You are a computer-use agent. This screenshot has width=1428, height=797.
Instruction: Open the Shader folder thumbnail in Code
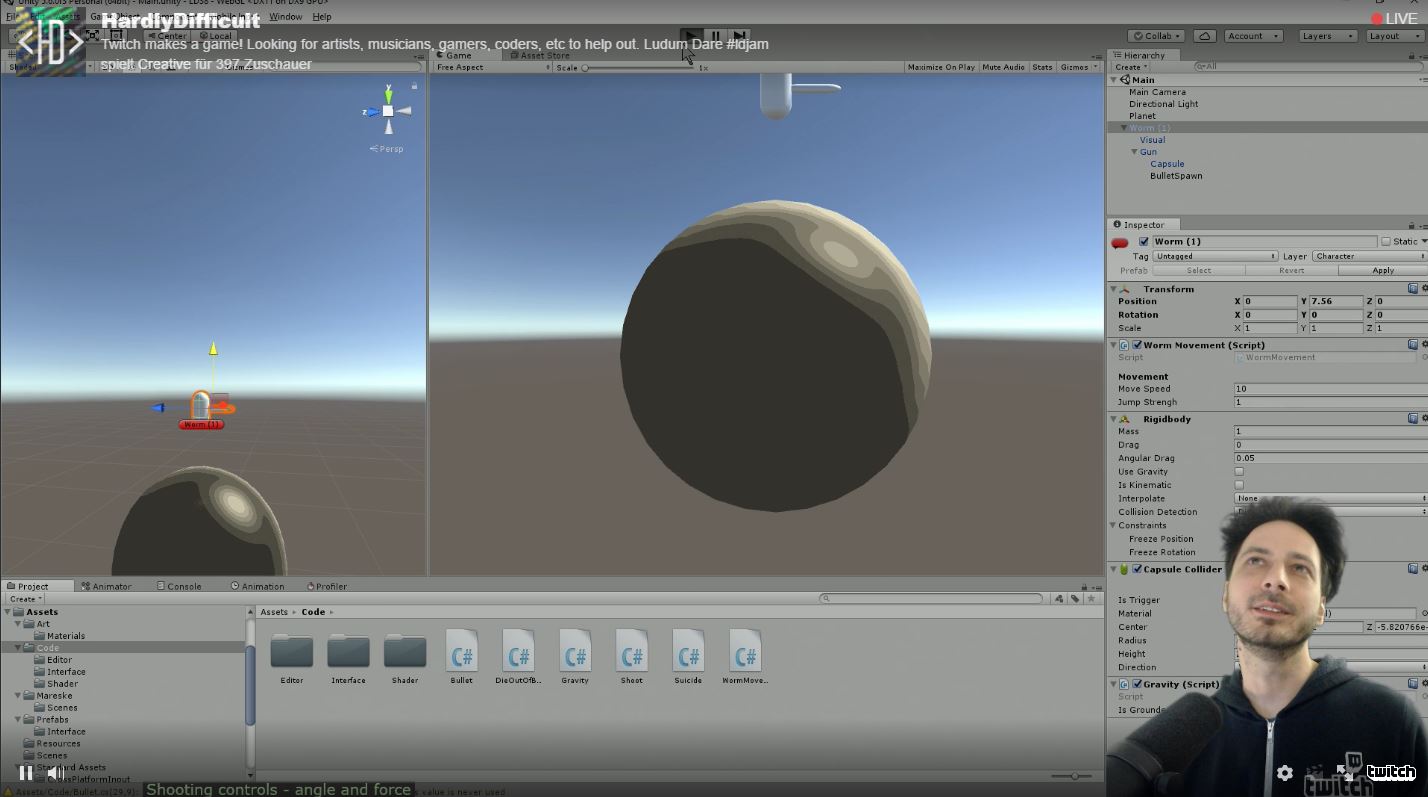[405, 651]
